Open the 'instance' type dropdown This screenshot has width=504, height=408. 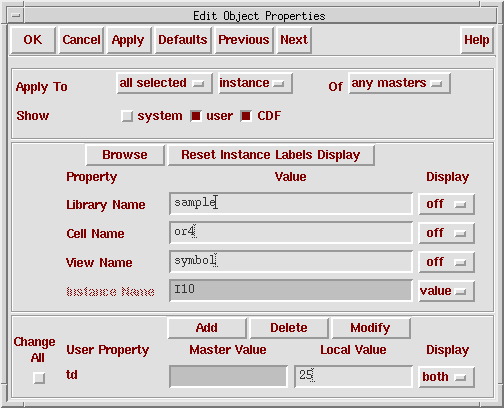pyautogui.click(x=255, y=83)
